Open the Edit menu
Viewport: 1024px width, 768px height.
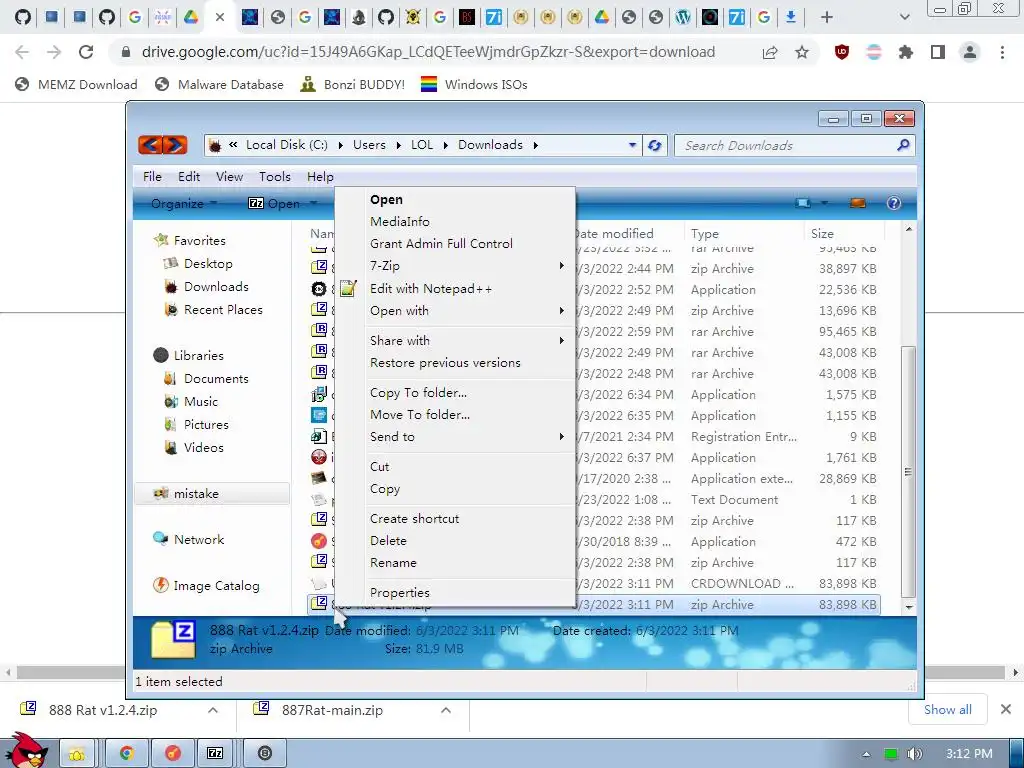(x=189, y=176)
